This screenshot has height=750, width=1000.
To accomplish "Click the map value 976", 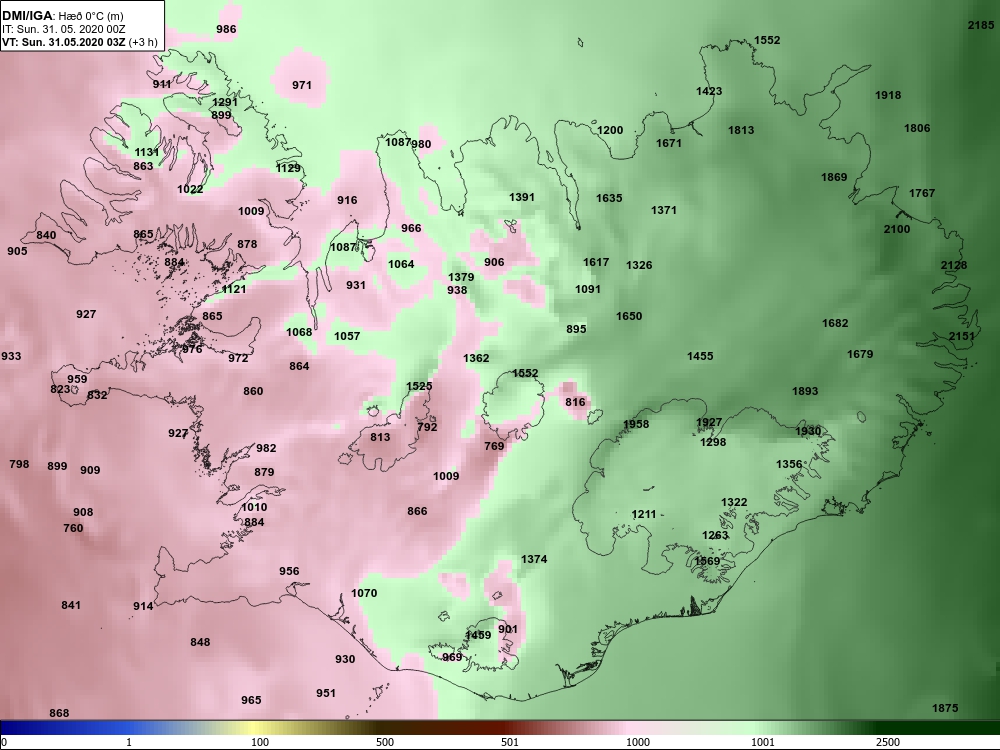I will pyautogui.click(x=192, y=349).
